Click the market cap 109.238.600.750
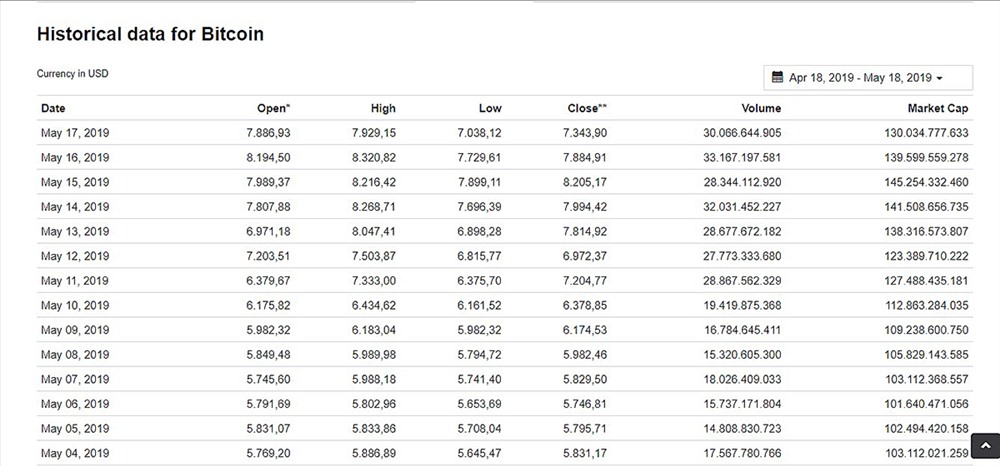The width and height of the screenshot is (1000, 466). (x=926, y=330)
